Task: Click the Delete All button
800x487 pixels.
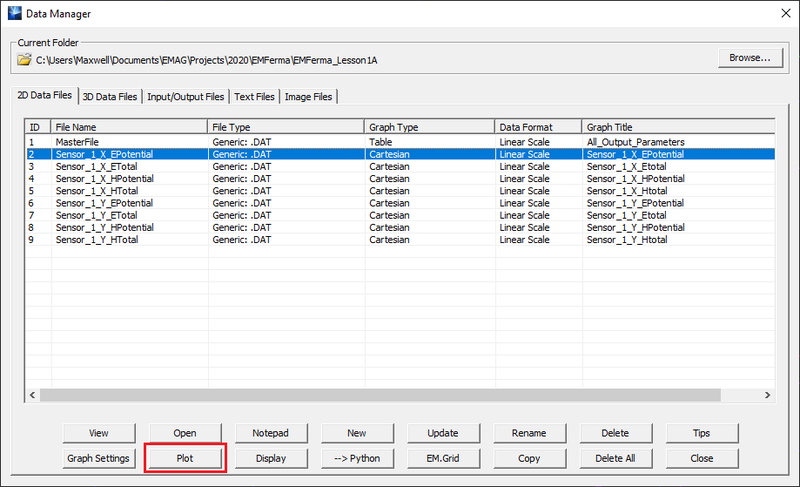Action: click(615, 458)
